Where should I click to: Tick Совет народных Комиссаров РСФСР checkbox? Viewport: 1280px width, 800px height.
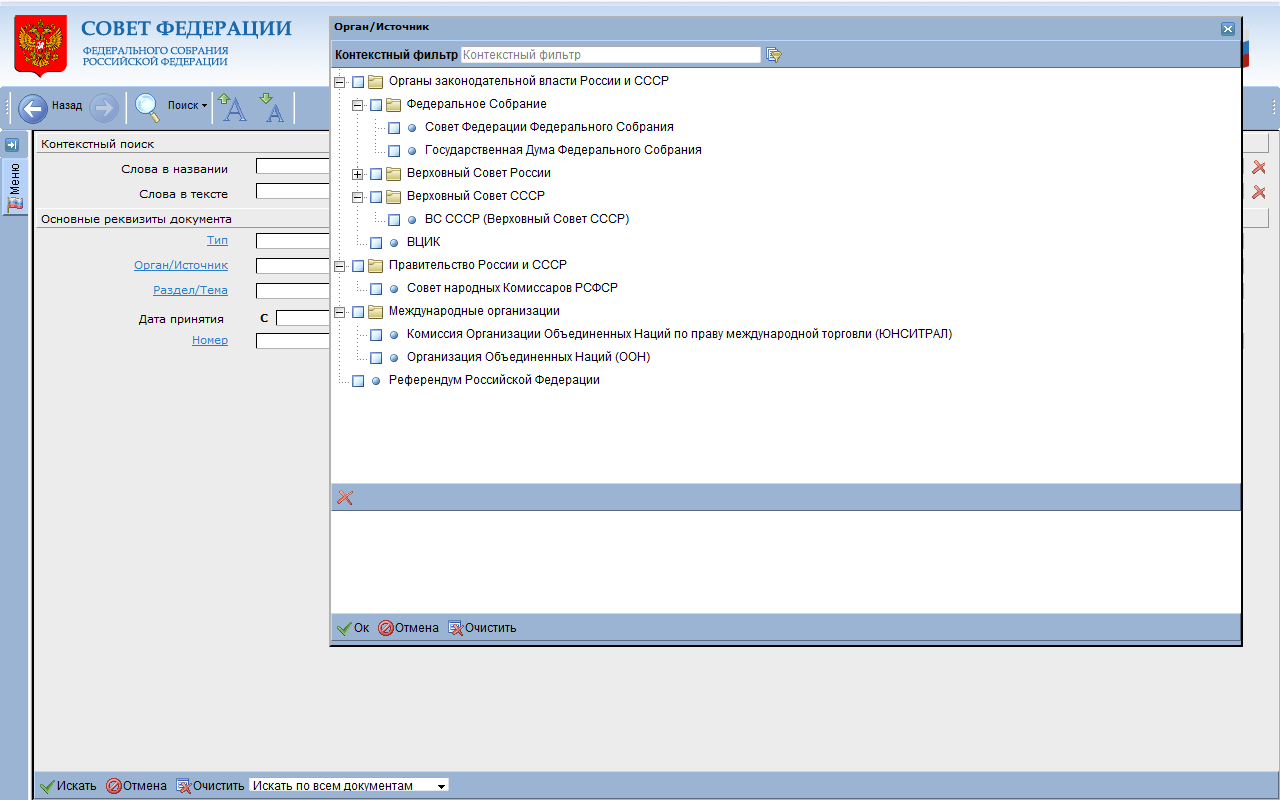pyautogui.click(x=376, y=289)
